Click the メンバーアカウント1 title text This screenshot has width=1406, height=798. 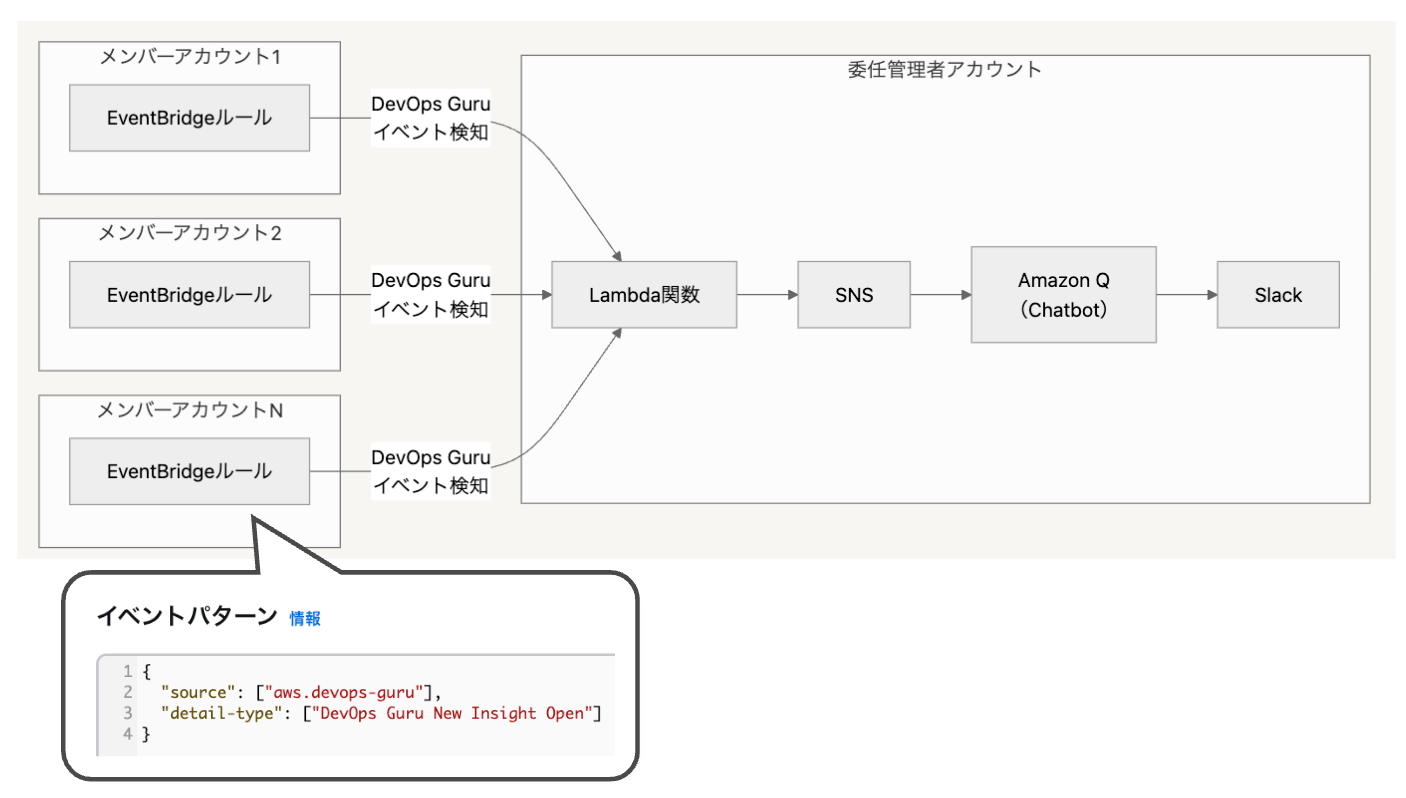189,57
